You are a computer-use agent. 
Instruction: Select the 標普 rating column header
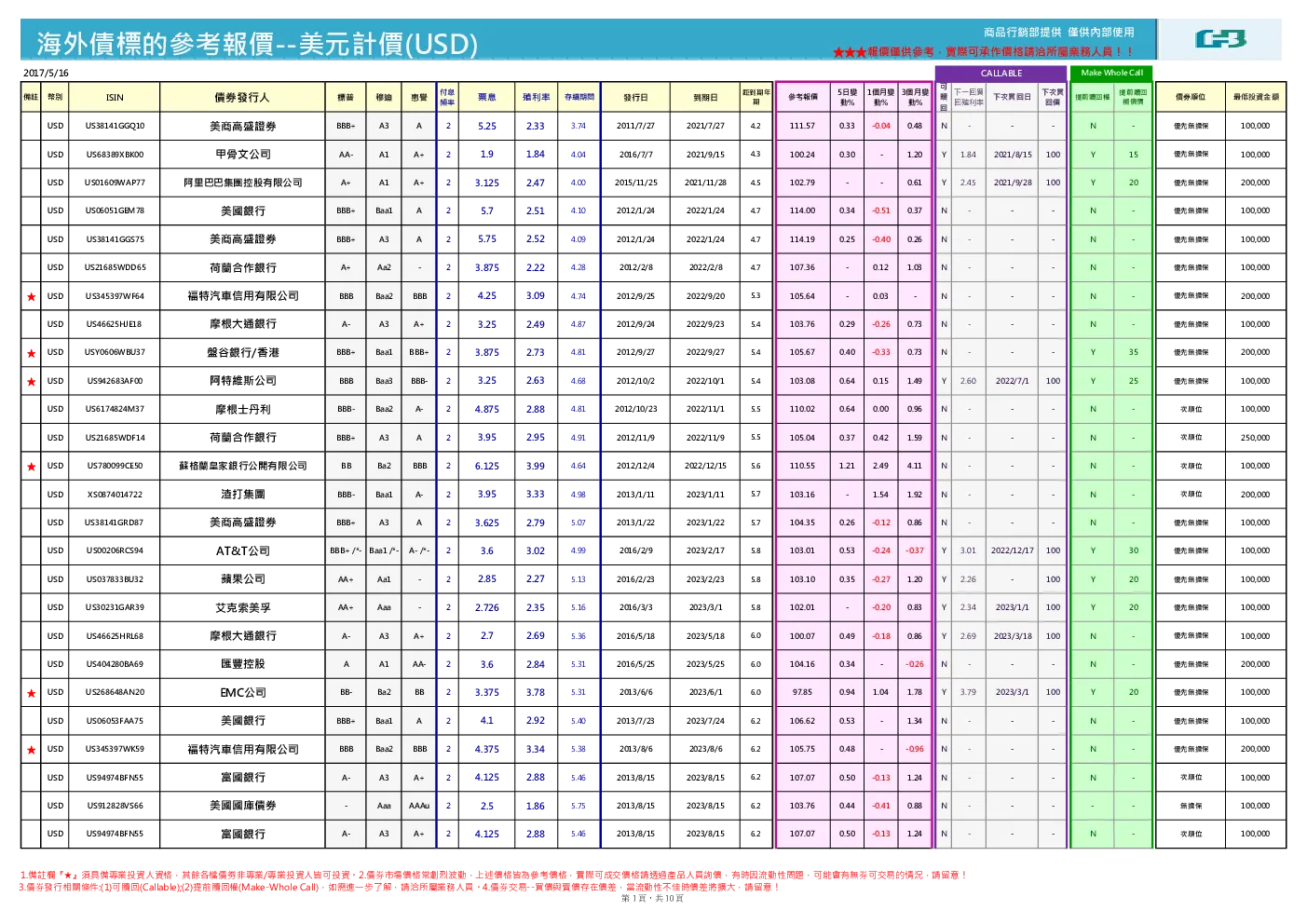point(346,97)
